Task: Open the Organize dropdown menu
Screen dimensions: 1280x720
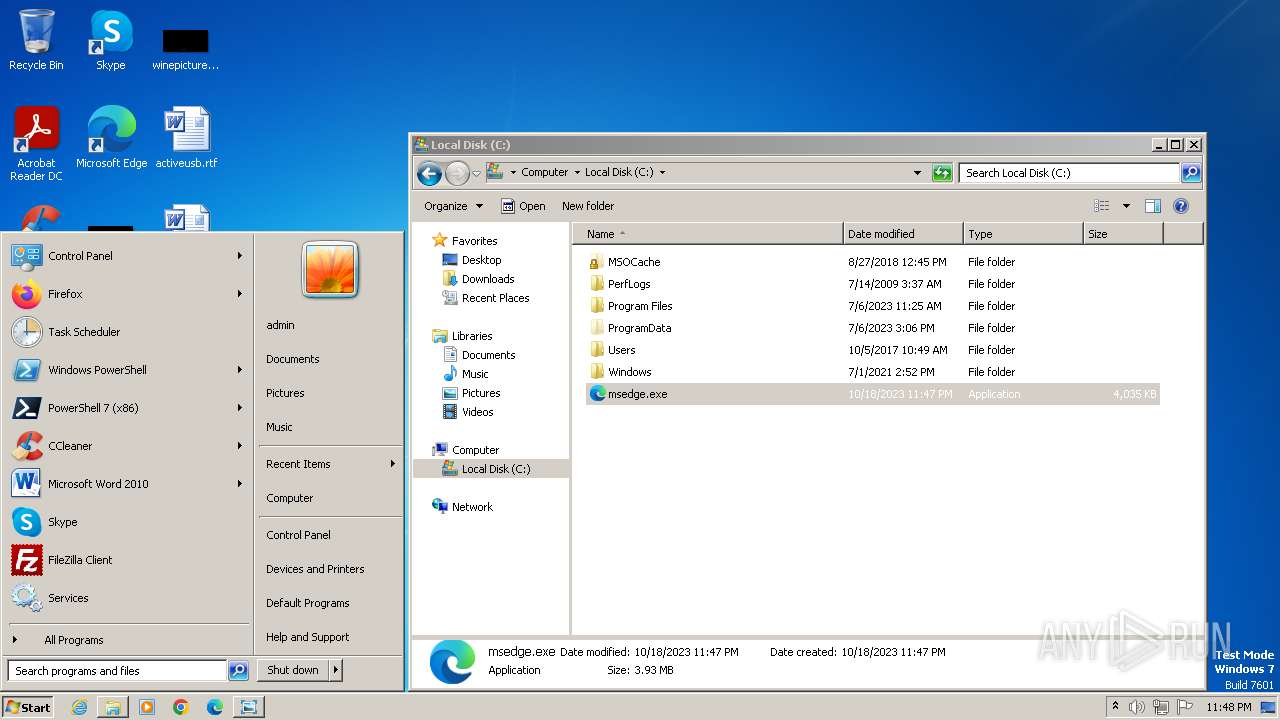Action: click(x=453, y=206)
